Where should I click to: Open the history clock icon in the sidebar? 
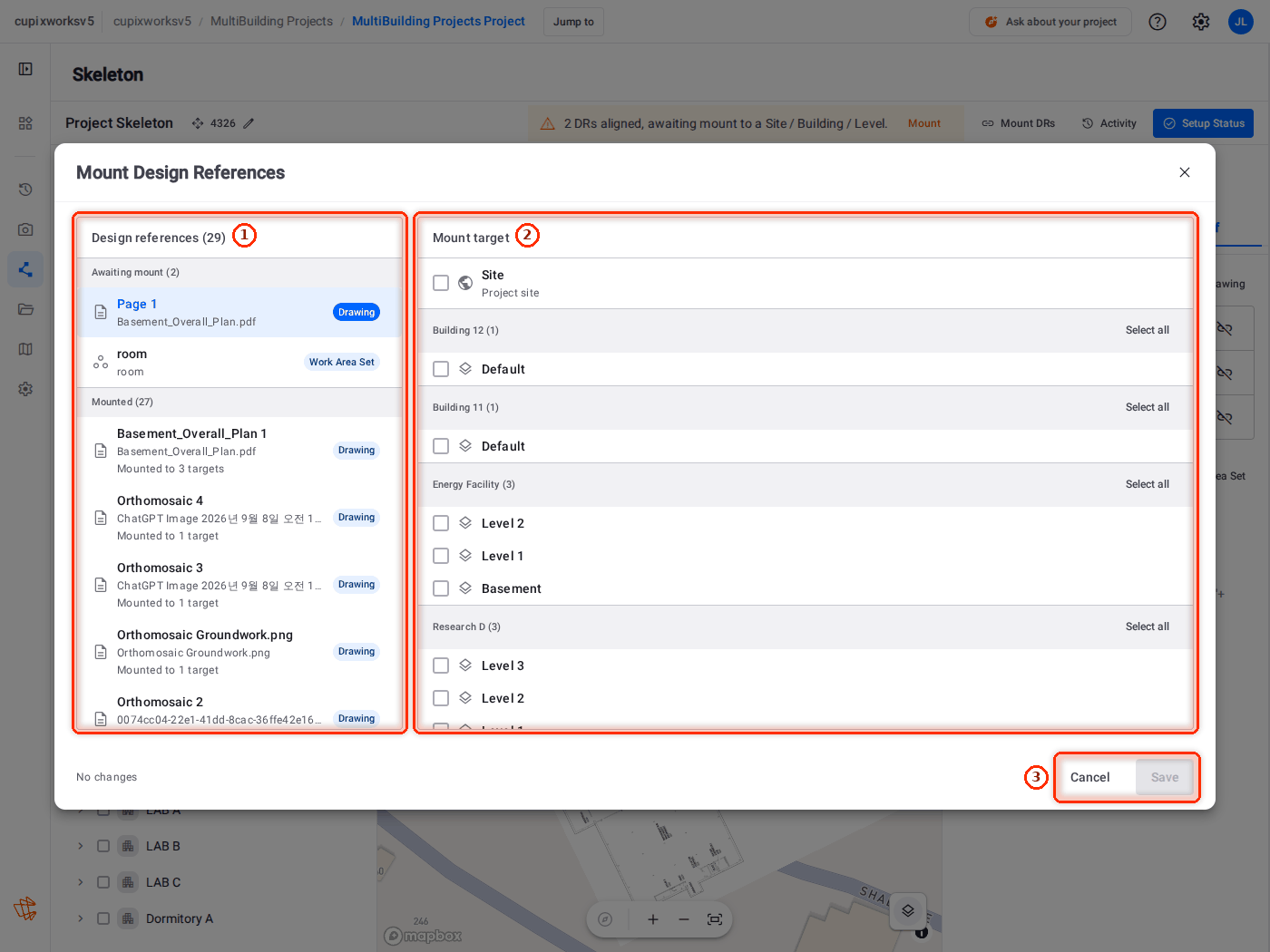(25, 189)
